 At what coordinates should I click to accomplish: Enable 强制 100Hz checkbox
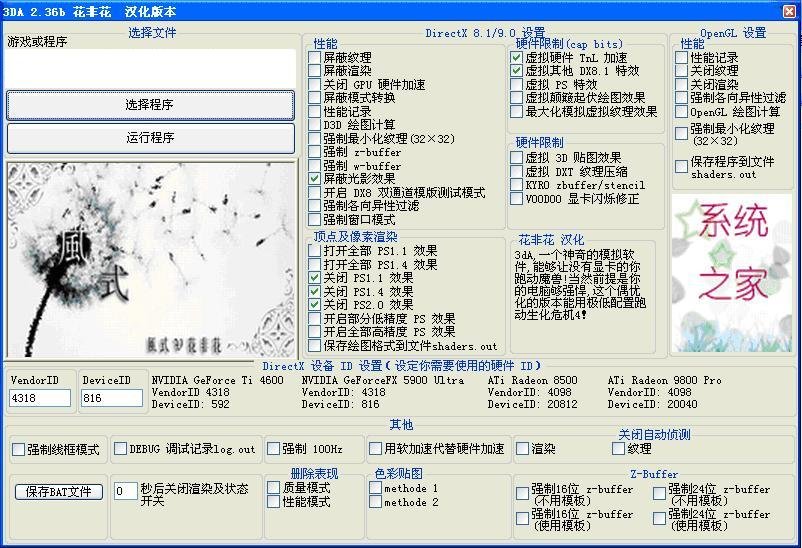[x=274, y=449]
